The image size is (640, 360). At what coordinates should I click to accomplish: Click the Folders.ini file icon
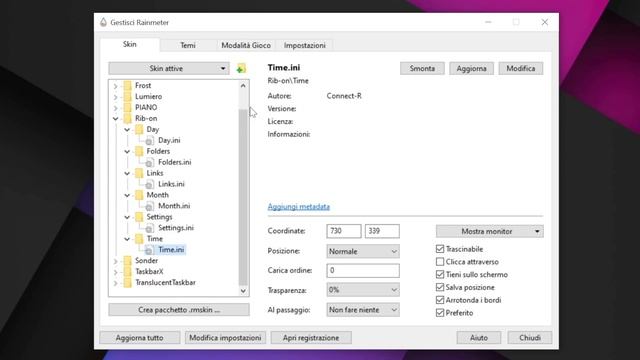click(150, 162)
